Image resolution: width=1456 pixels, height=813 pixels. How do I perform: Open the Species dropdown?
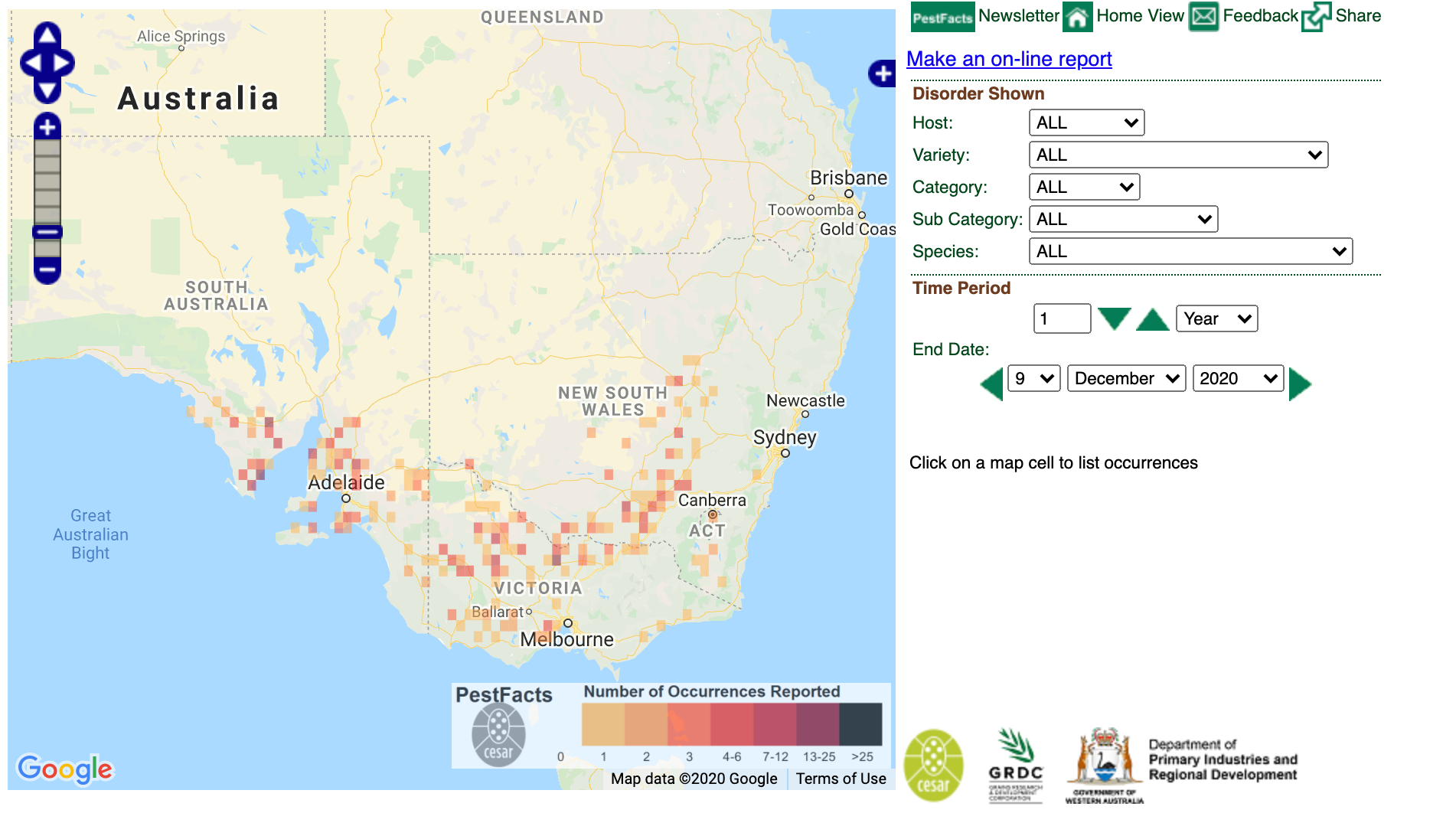point(1189,251)
